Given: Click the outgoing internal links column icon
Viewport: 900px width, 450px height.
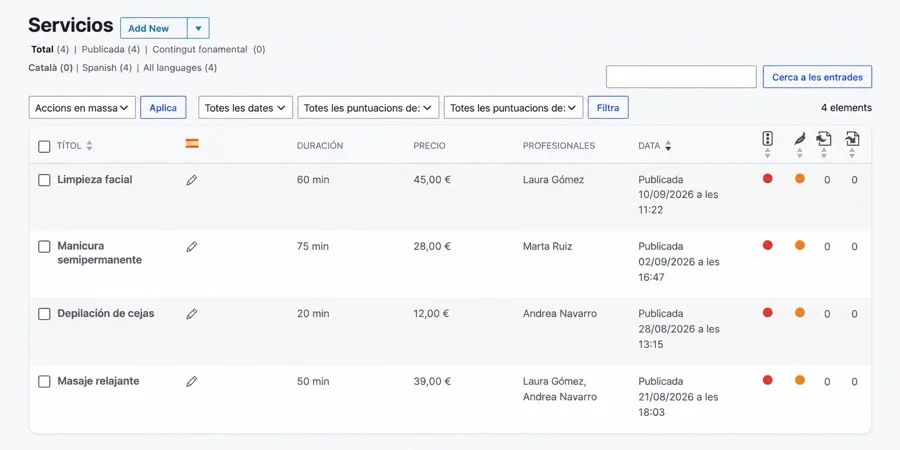Looking at the screenshot, I should [x=824, y=138].
